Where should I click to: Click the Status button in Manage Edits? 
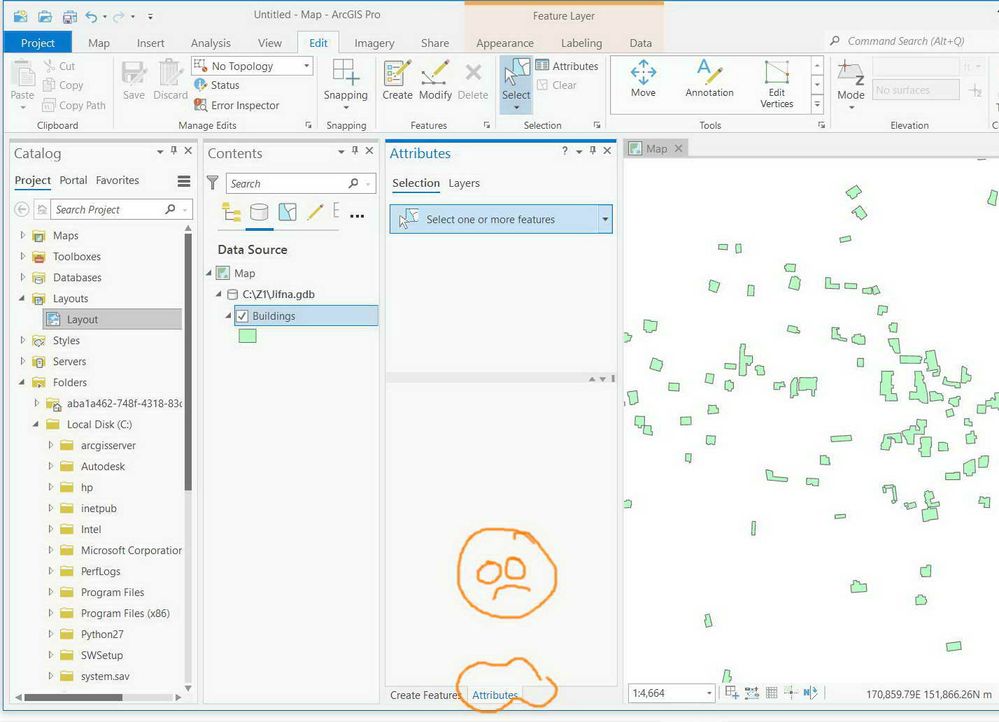(x=217, y=85)
